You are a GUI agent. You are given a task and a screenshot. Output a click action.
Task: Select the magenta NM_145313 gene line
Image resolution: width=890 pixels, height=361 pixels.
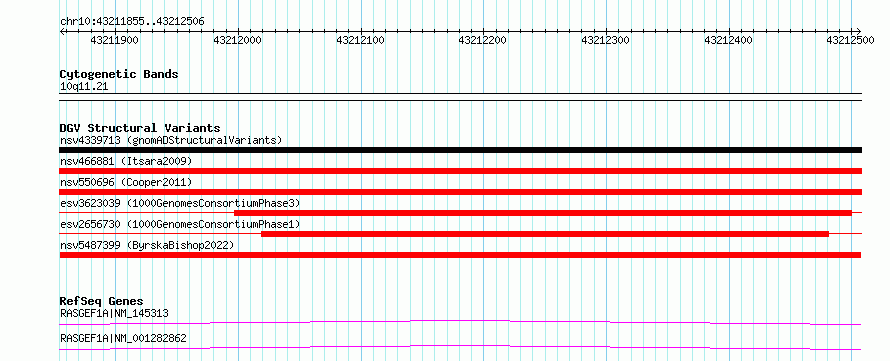460,322
